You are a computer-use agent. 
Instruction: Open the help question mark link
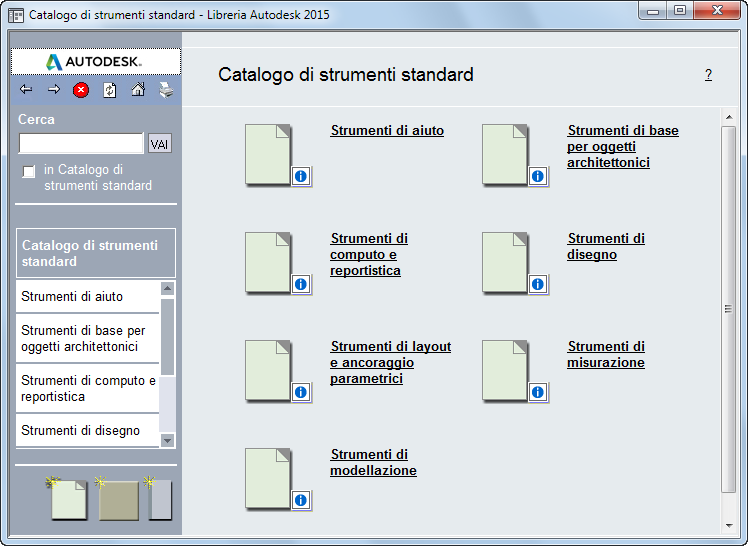(x=708, y=75)
